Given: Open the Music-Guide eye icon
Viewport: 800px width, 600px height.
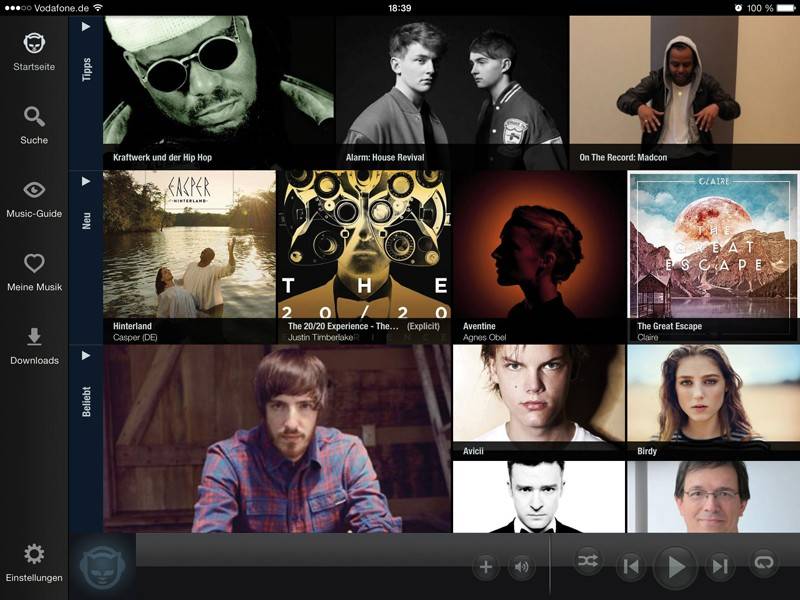Looking at the screenshot, I should click(x=34, y=190).
